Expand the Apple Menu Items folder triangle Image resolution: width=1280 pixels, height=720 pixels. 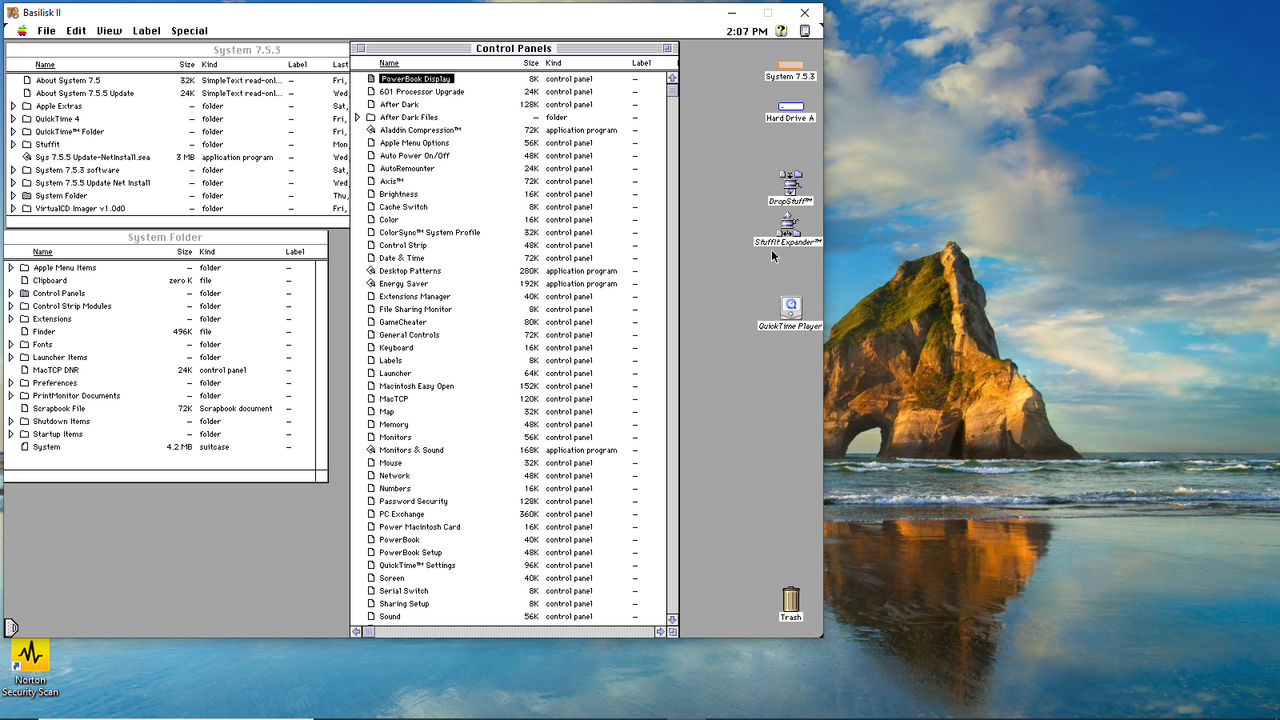[11, 268]
